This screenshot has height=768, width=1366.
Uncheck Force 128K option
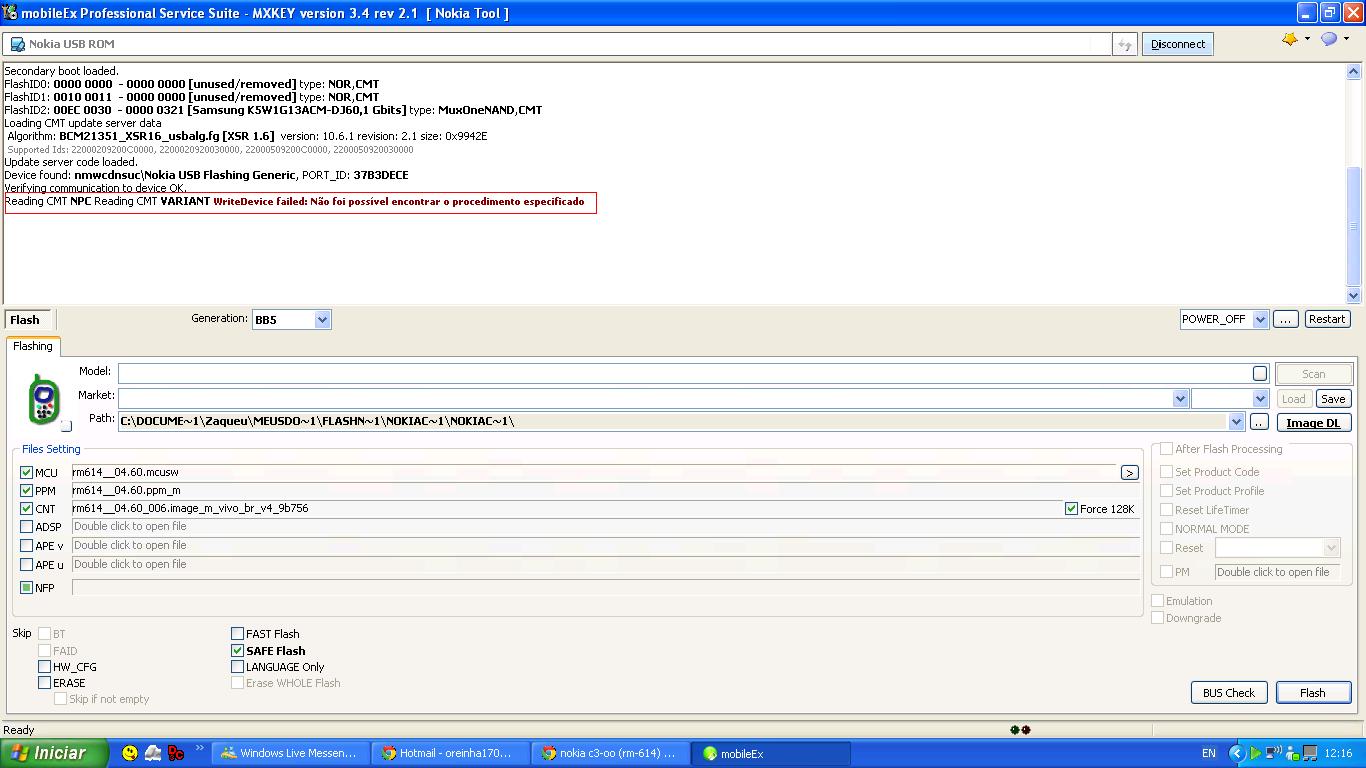click(1072, 509)
